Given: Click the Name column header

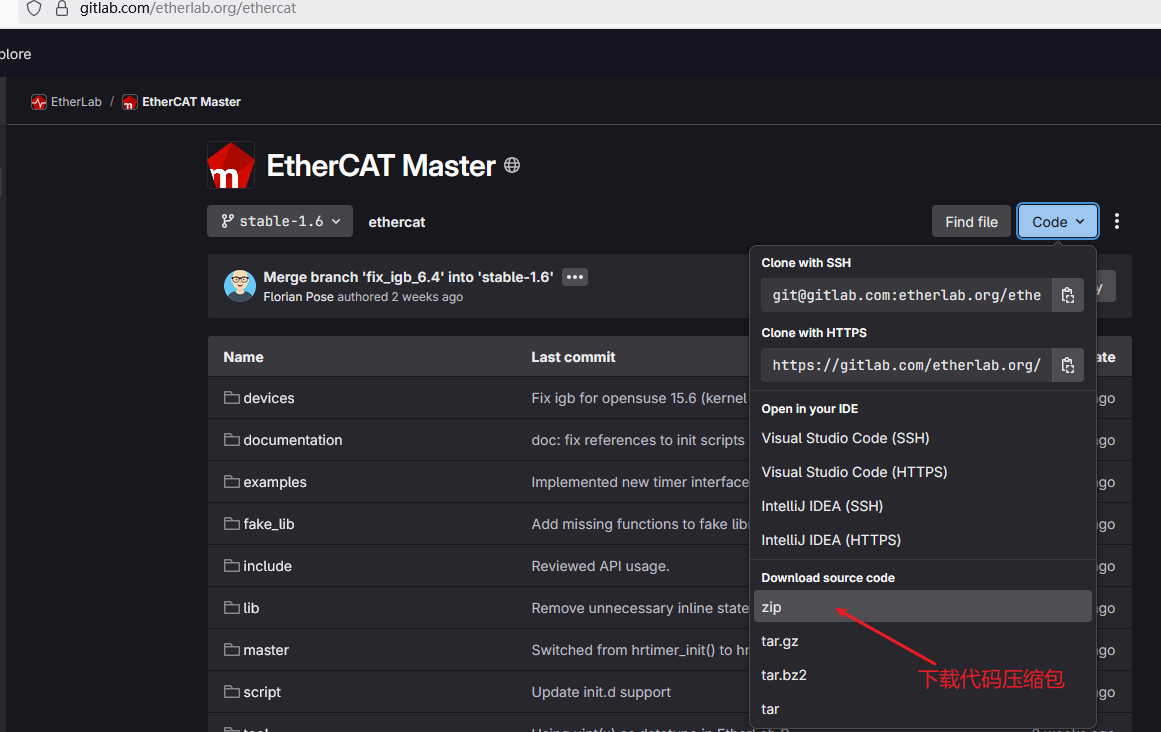Looking at the screenshot, I should pyautogui.click(x=244, y=357).
